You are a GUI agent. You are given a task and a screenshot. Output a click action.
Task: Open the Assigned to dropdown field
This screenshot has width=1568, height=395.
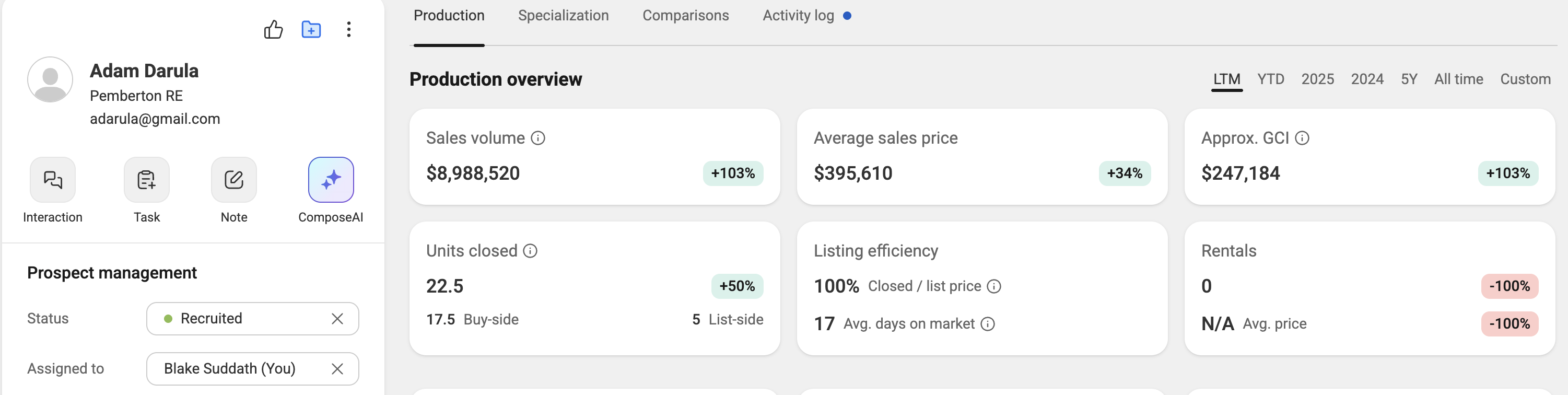pyautogui.click(x=253, y=369)
